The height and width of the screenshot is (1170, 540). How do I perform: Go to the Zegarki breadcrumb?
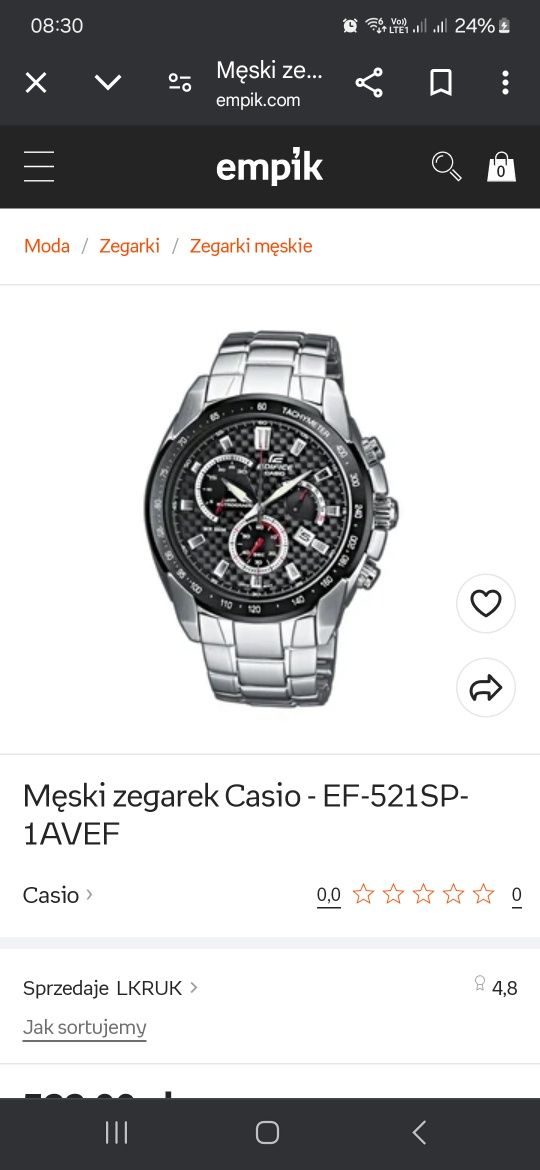pyautogui.click(x=129, y=246)
